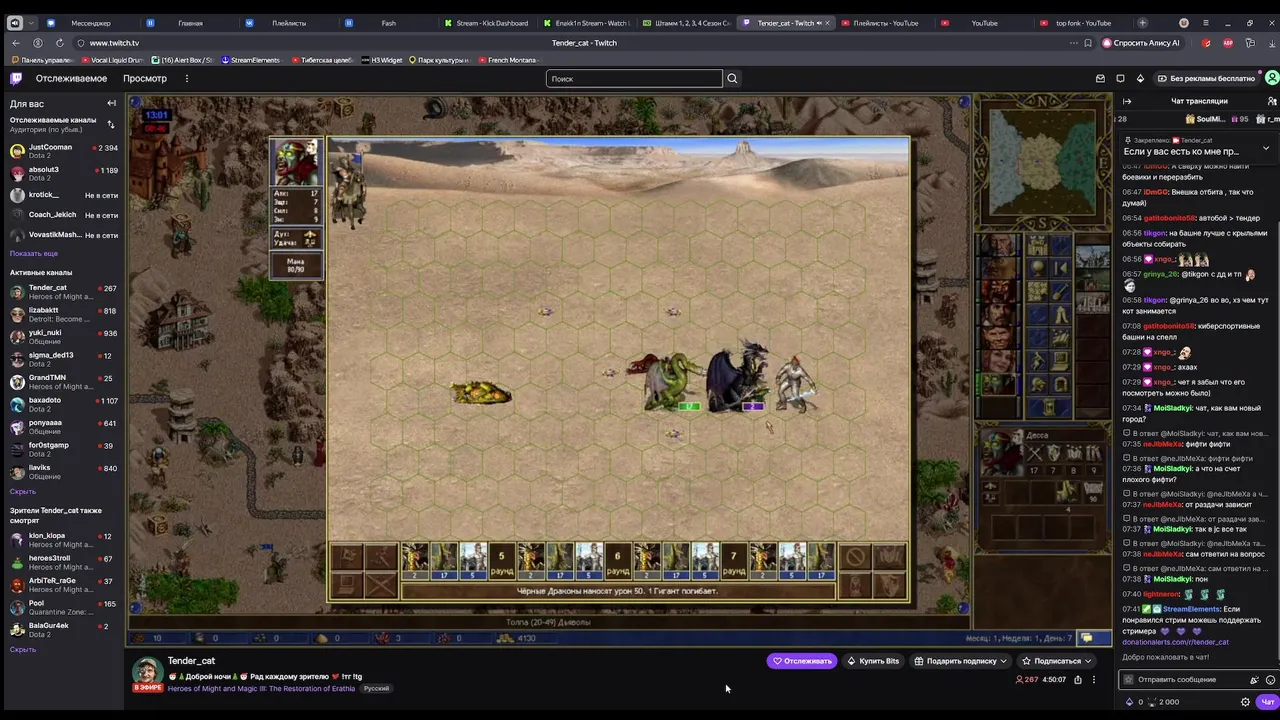Click the Поиск search field
Viewport: 1280px width, 720px height.
tap(634, 78)
